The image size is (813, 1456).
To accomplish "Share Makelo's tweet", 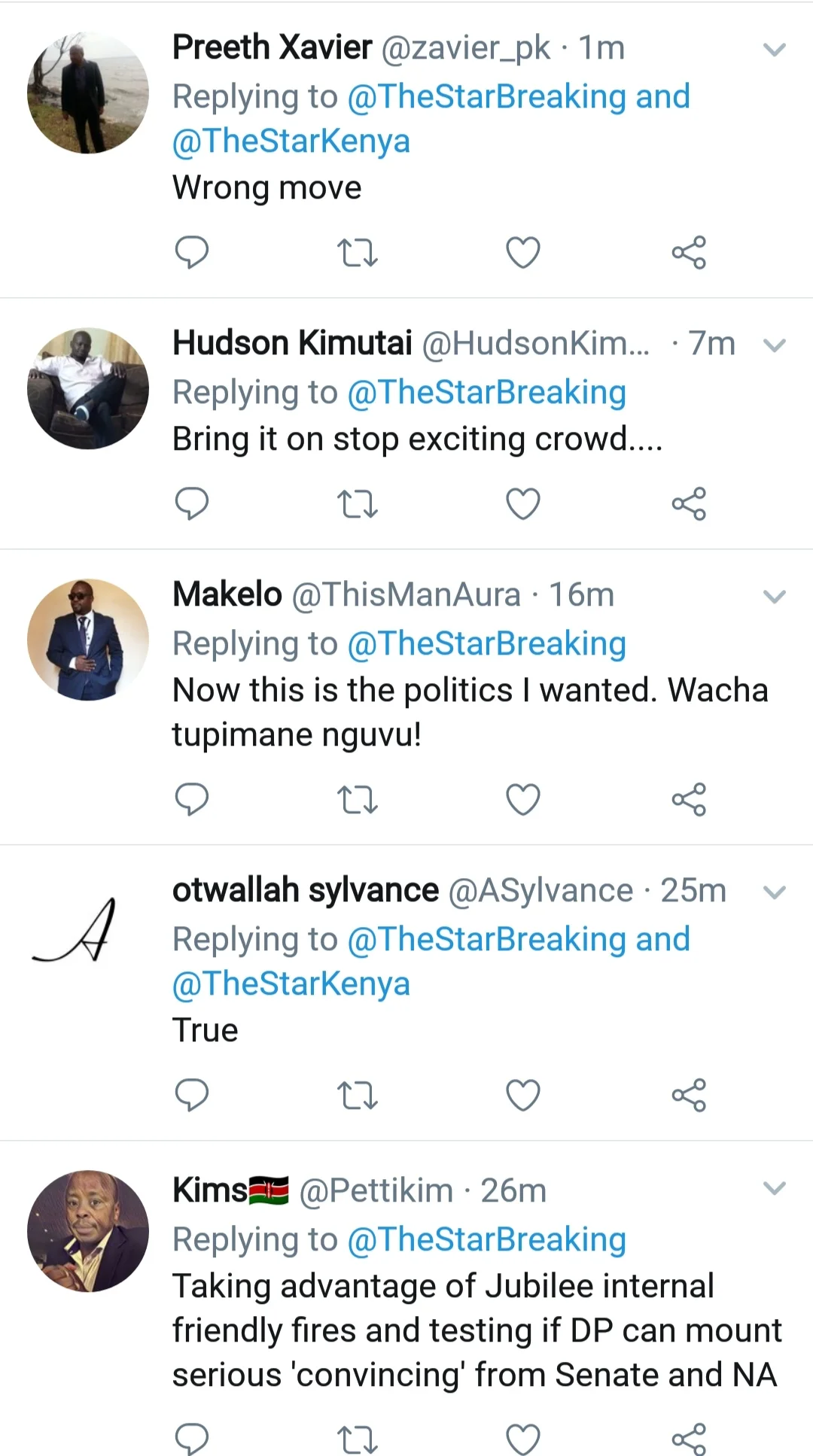I will click(x=689, y=799).
